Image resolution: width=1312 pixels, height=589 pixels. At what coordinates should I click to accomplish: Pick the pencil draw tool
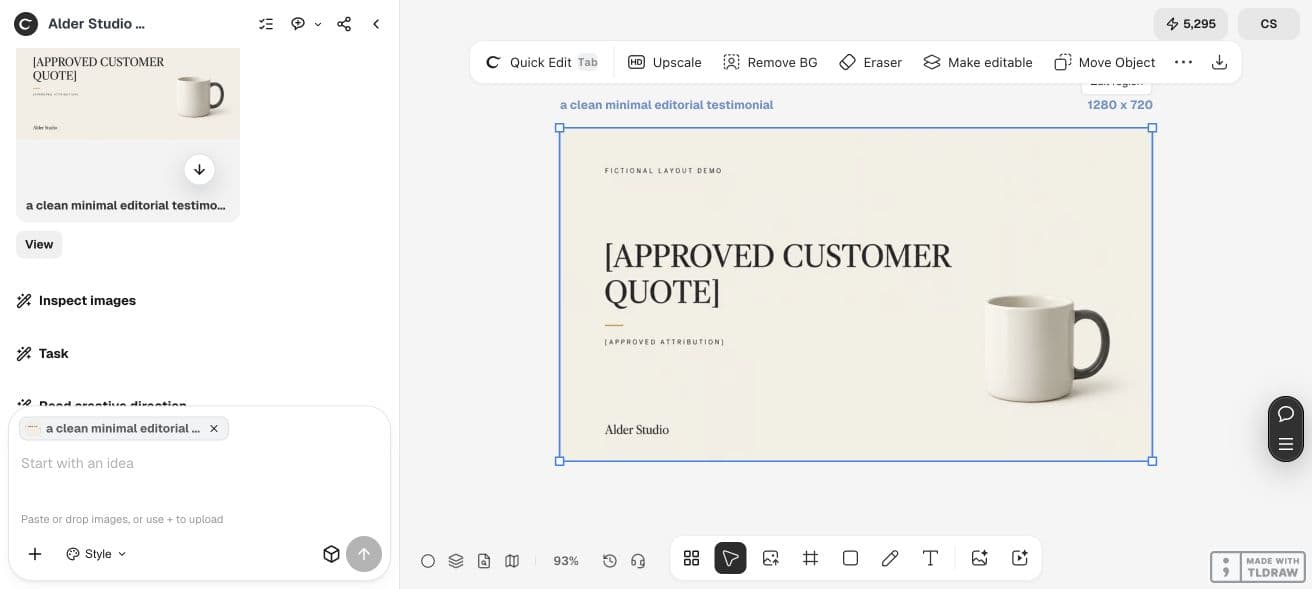click(890, 558)
